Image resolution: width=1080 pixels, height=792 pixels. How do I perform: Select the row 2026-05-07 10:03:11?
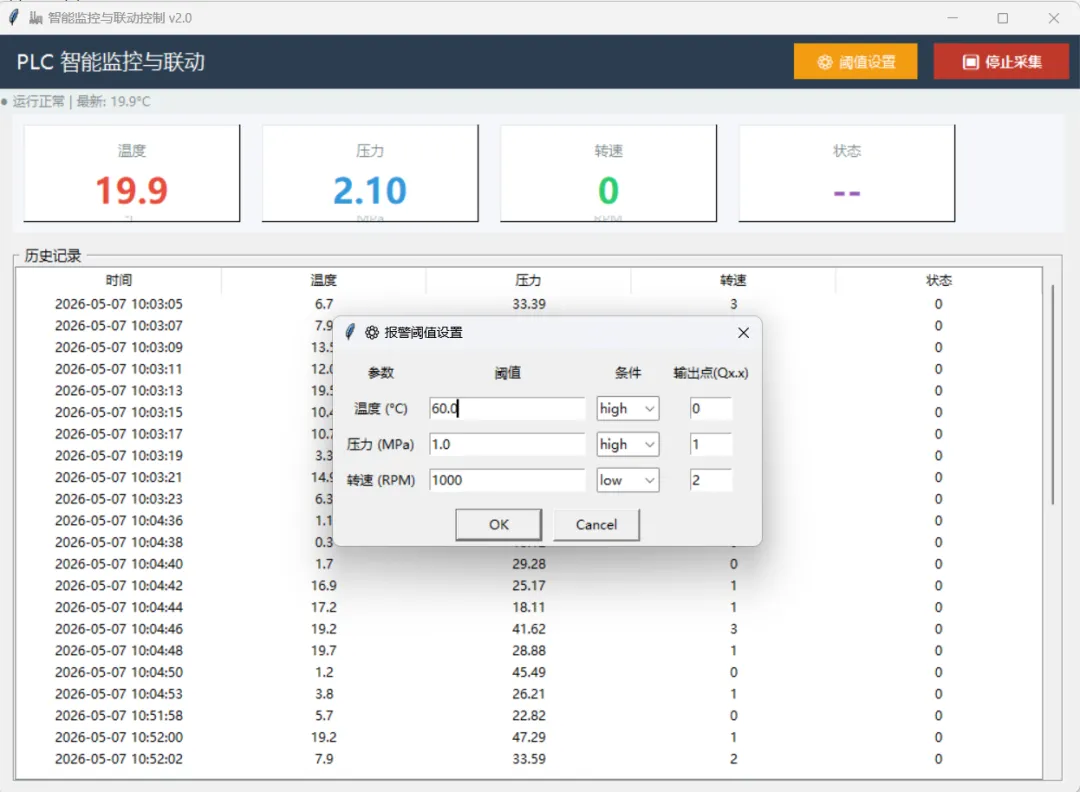coord(528,369)
